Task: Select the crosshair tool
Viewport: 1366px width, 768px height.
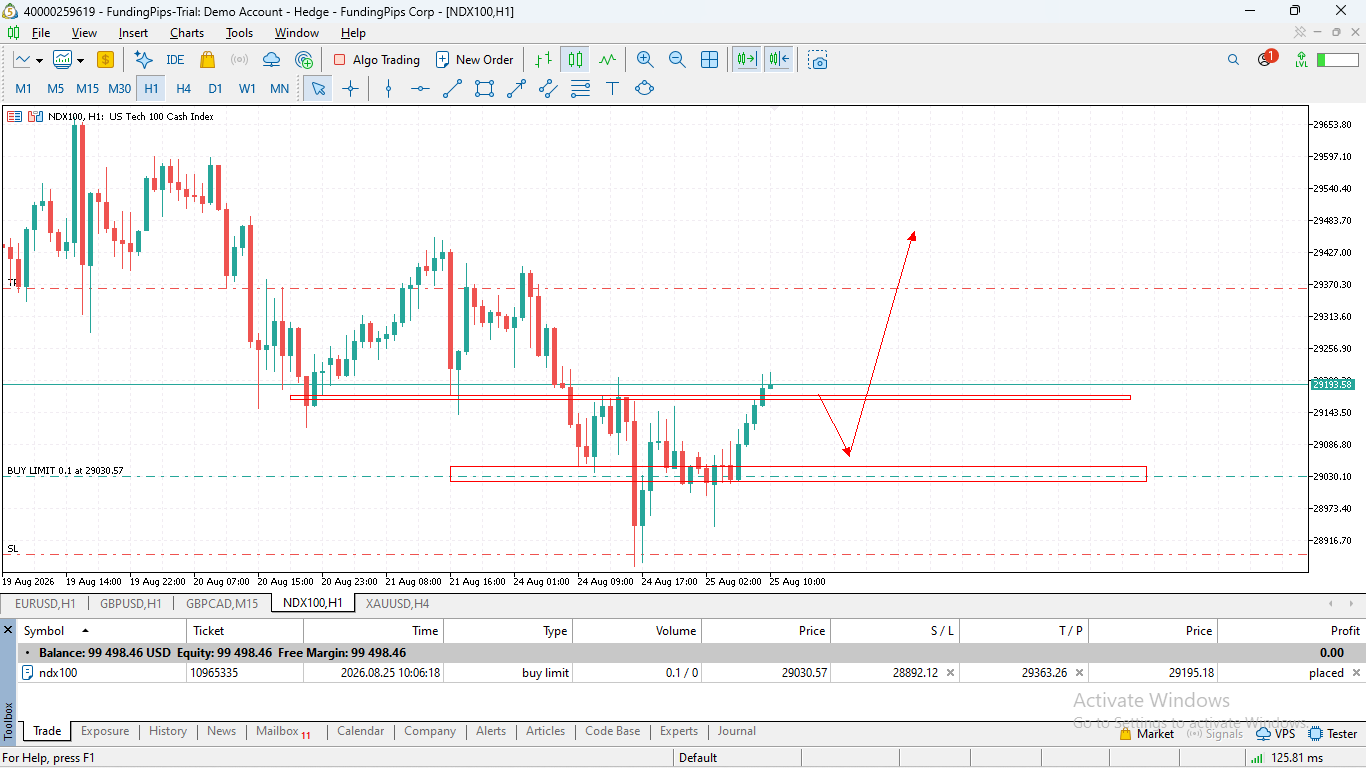Action: (350, 89)
